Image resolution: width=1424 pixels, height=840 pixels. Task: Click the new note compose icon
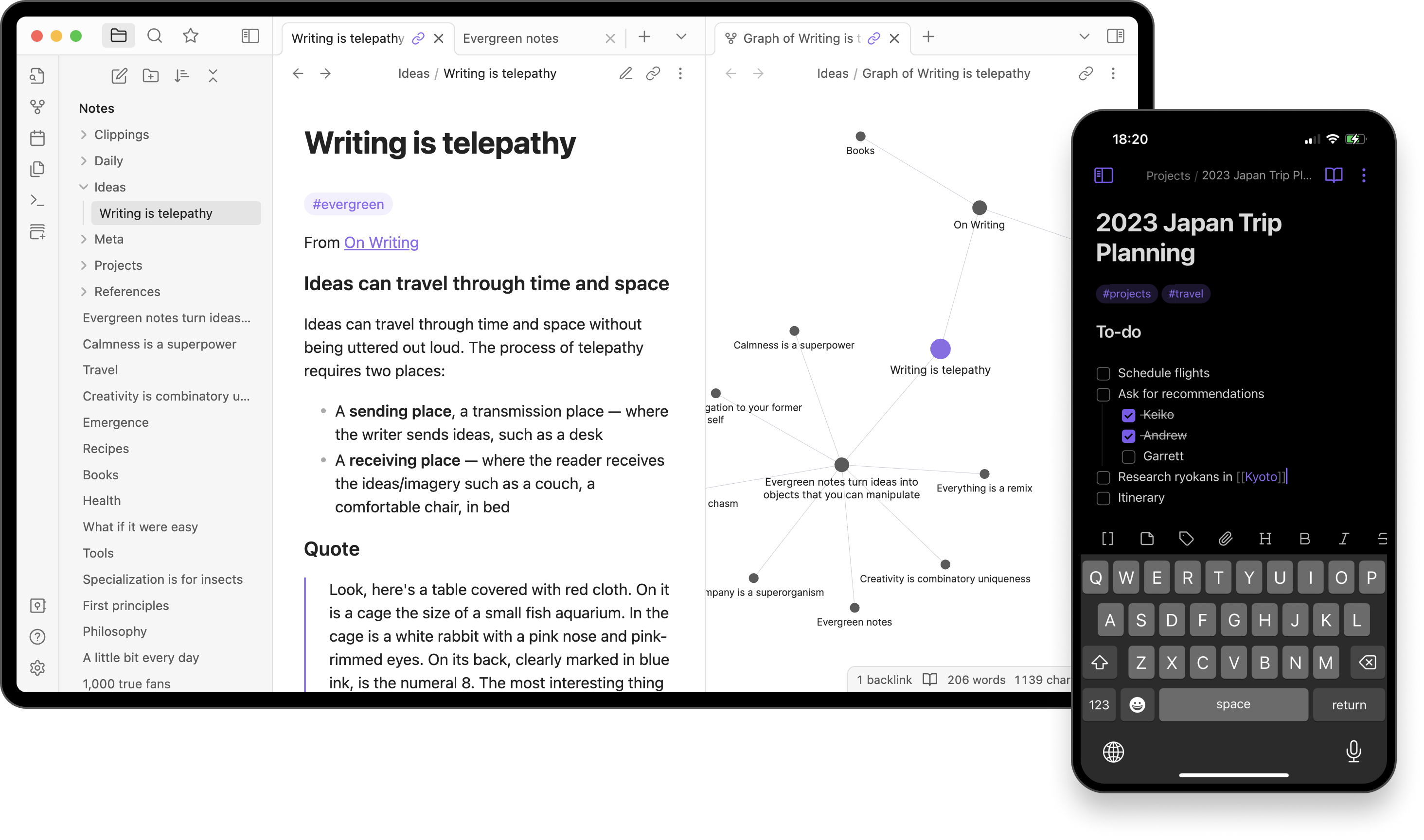click(x=118, y=75)
